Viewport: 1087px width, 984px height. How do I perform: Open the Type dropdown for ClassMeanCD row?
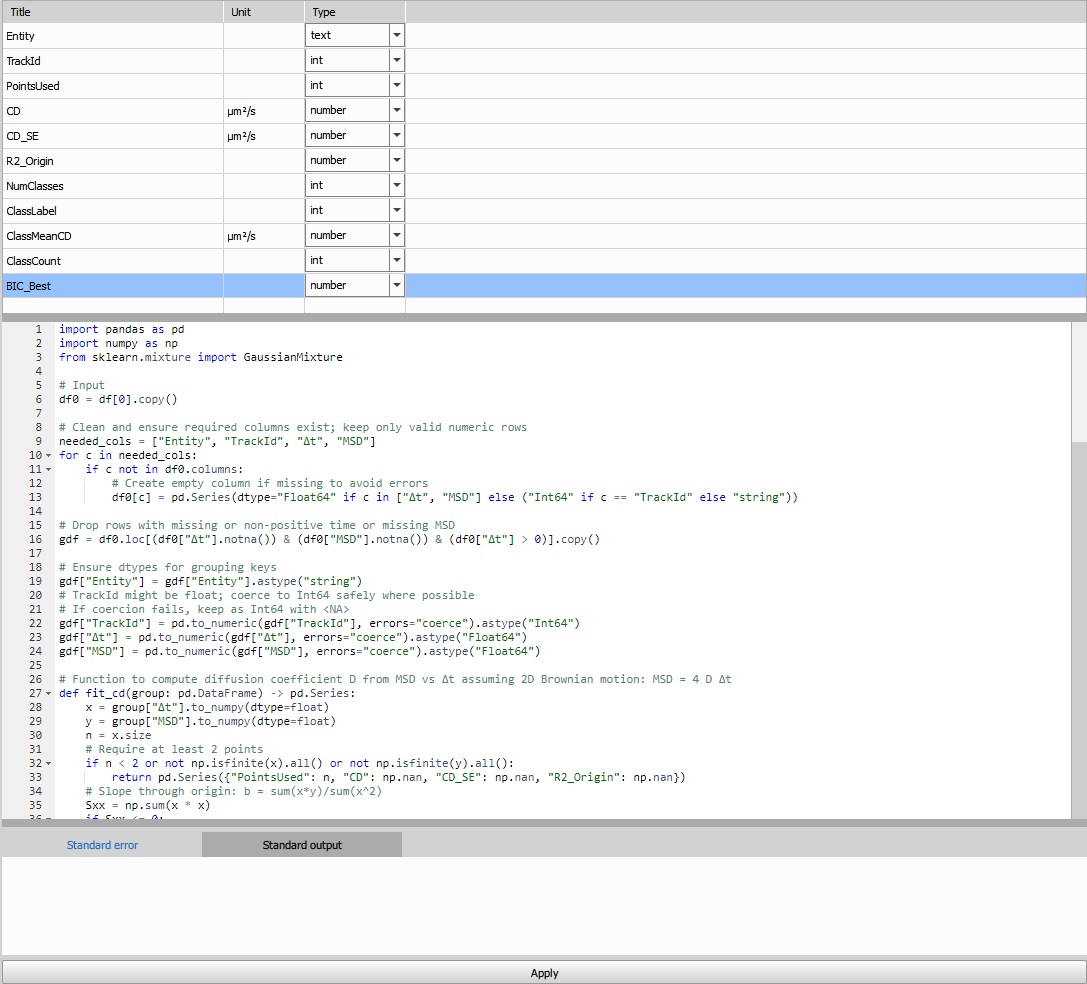click(x=397, y=235)
